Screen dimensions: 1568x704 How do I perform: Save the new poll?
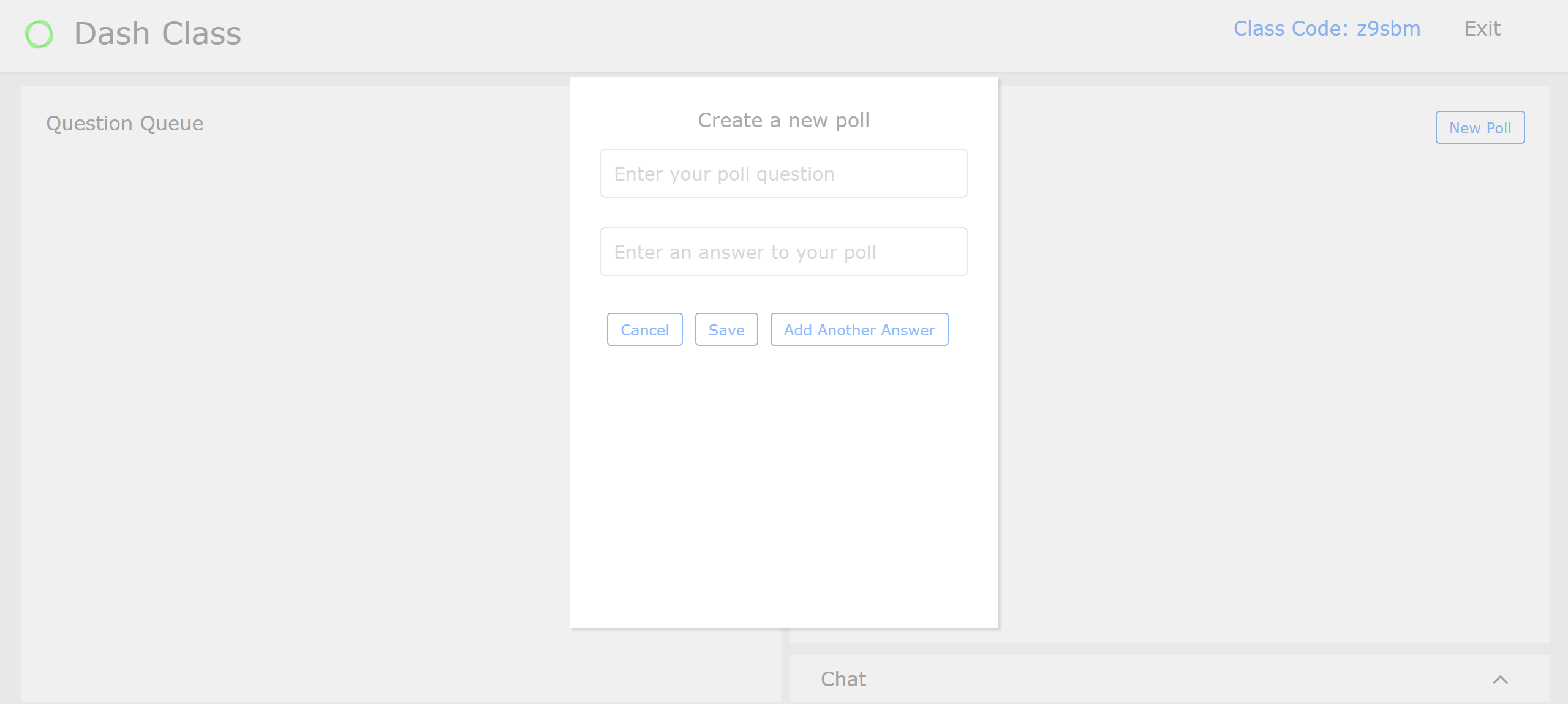[726, 330]
